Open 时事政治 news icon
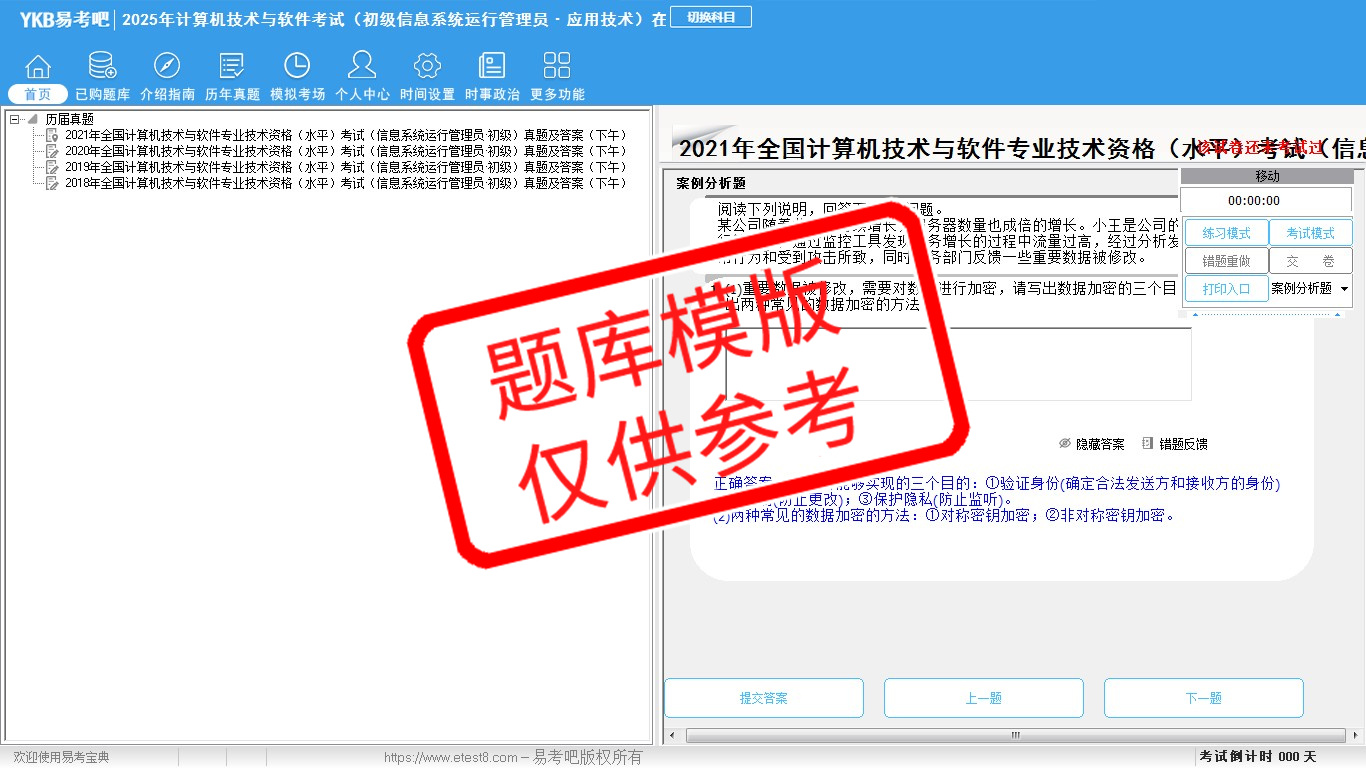Viewport: 1366px width, 768px height. click(x=492, y=67)
